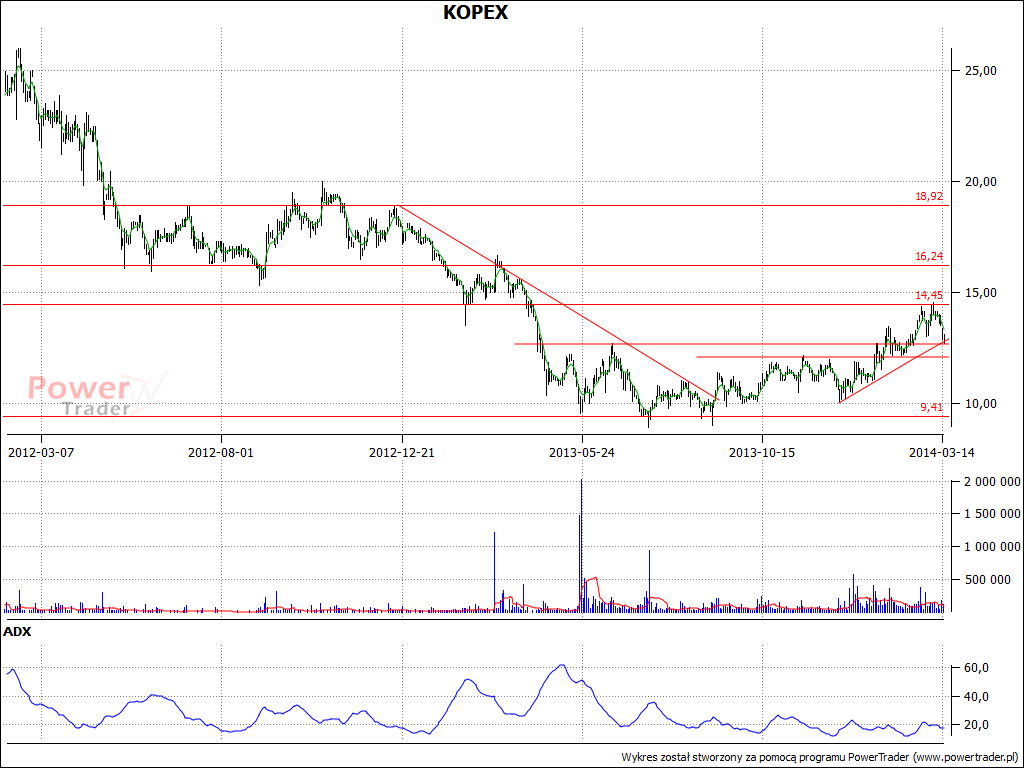Click the 1 500 000 volume axis label

[x=991, y=514]
